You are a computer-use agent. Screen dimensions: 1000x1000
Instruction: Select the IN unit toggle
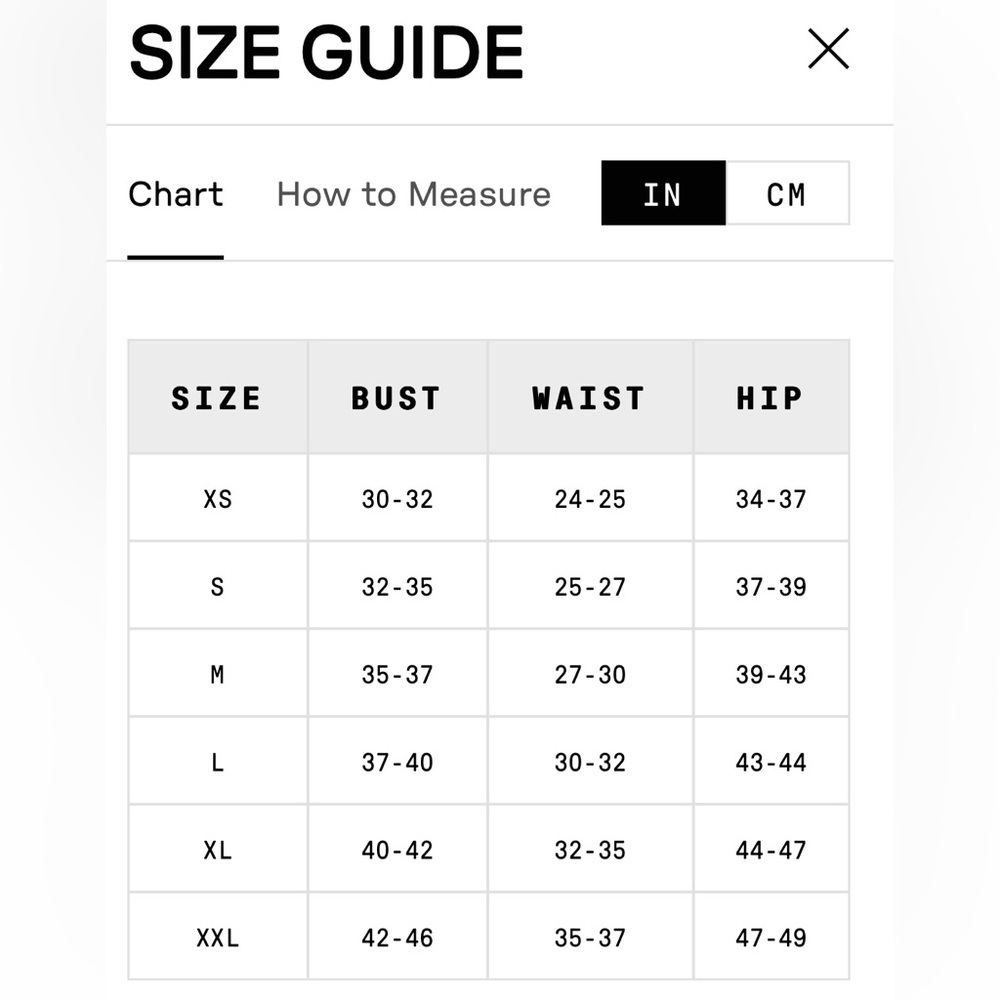663,194
